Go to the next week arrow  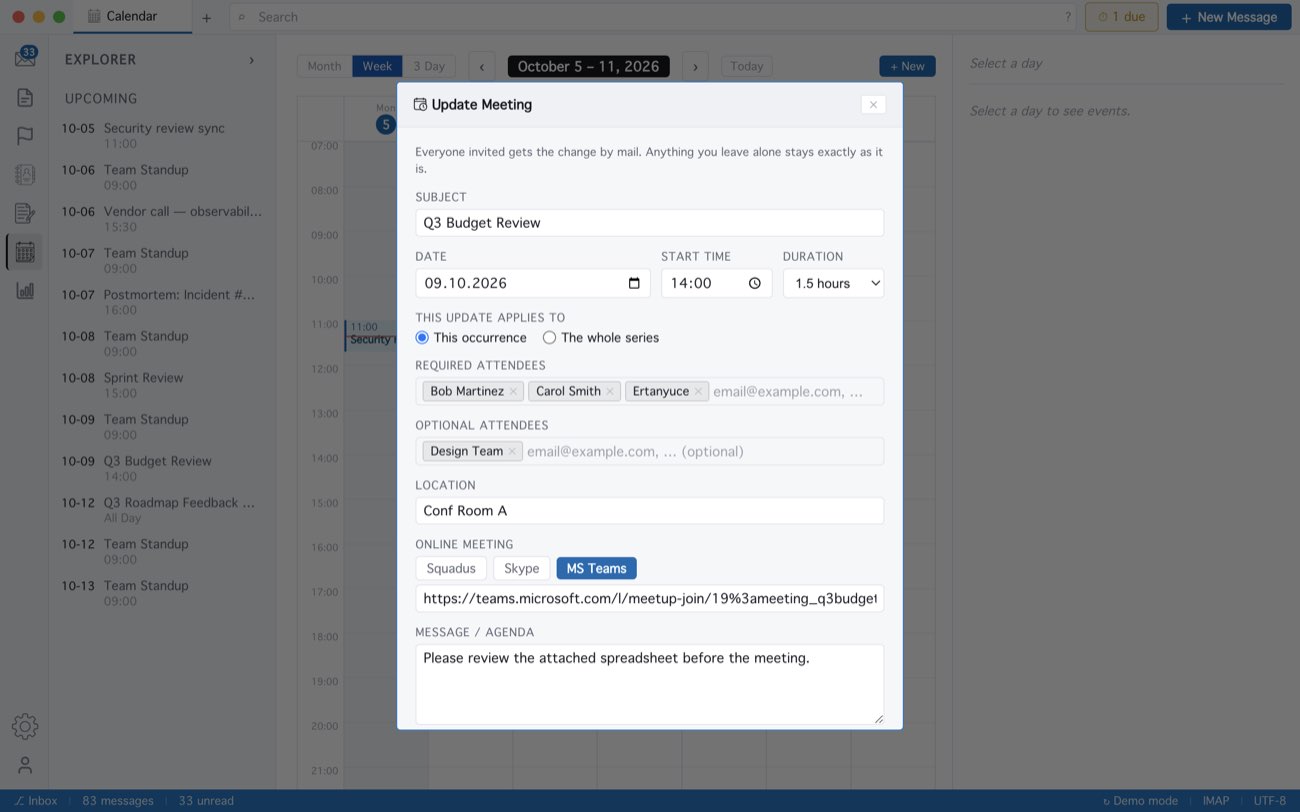[x=696, y=66]
